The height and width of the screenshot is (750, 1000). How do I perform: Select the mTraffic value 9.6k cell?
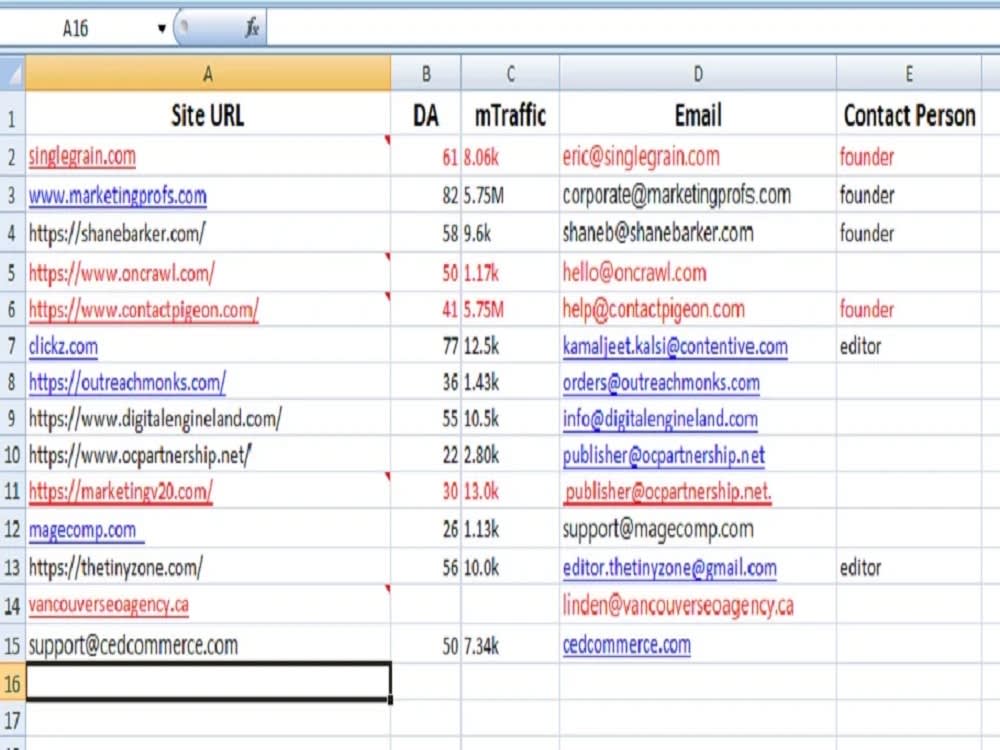point(510,233)
